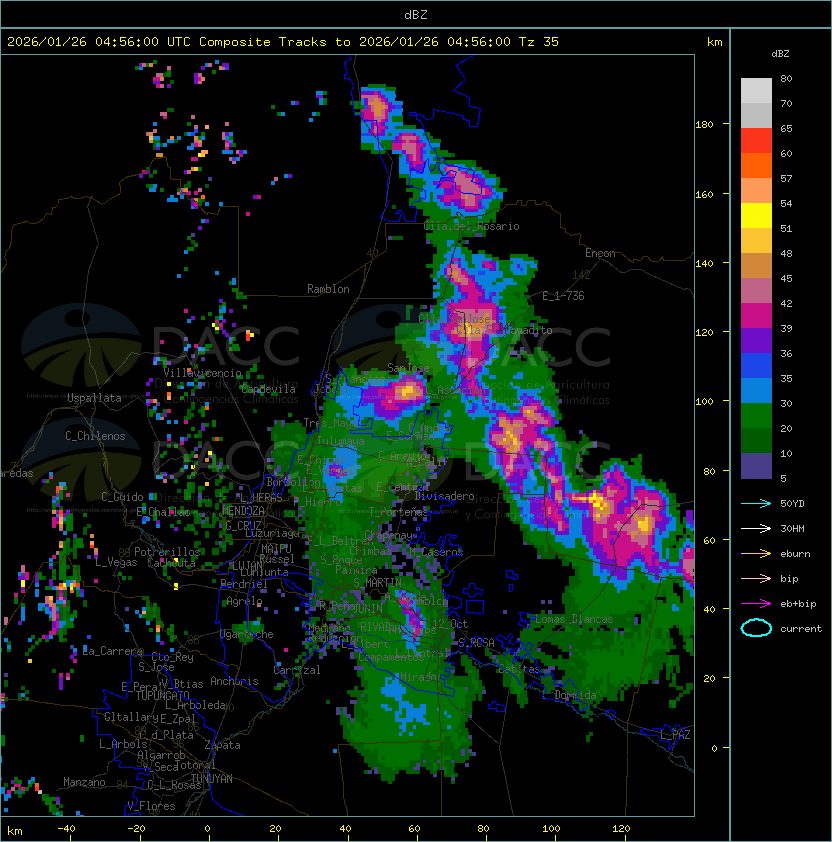Viewport: 832px width, 842px height.
Task: Click the 'TUPUNGATO' map label
Action: coord(162,695)
